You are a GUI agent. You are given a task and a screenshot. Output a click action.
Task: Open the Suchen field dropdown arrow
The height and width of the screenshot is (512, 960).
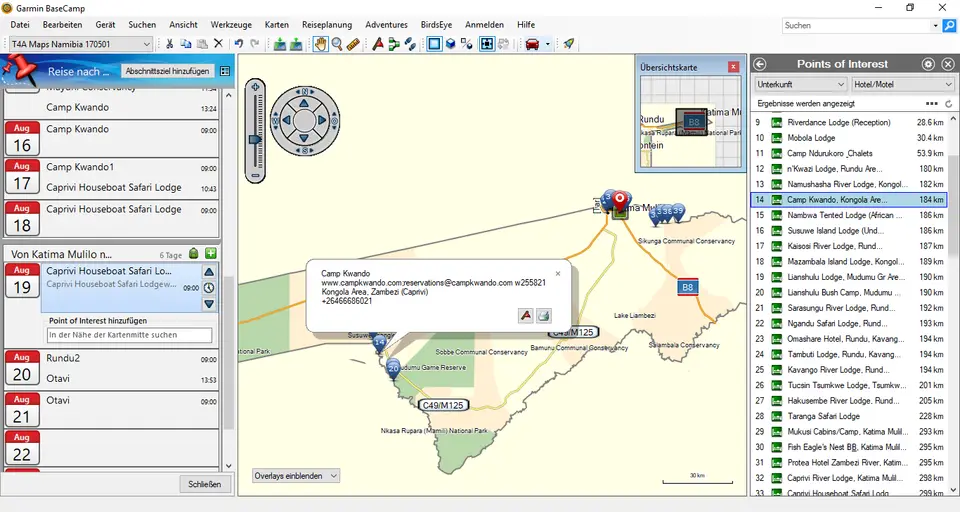point(935,26)
